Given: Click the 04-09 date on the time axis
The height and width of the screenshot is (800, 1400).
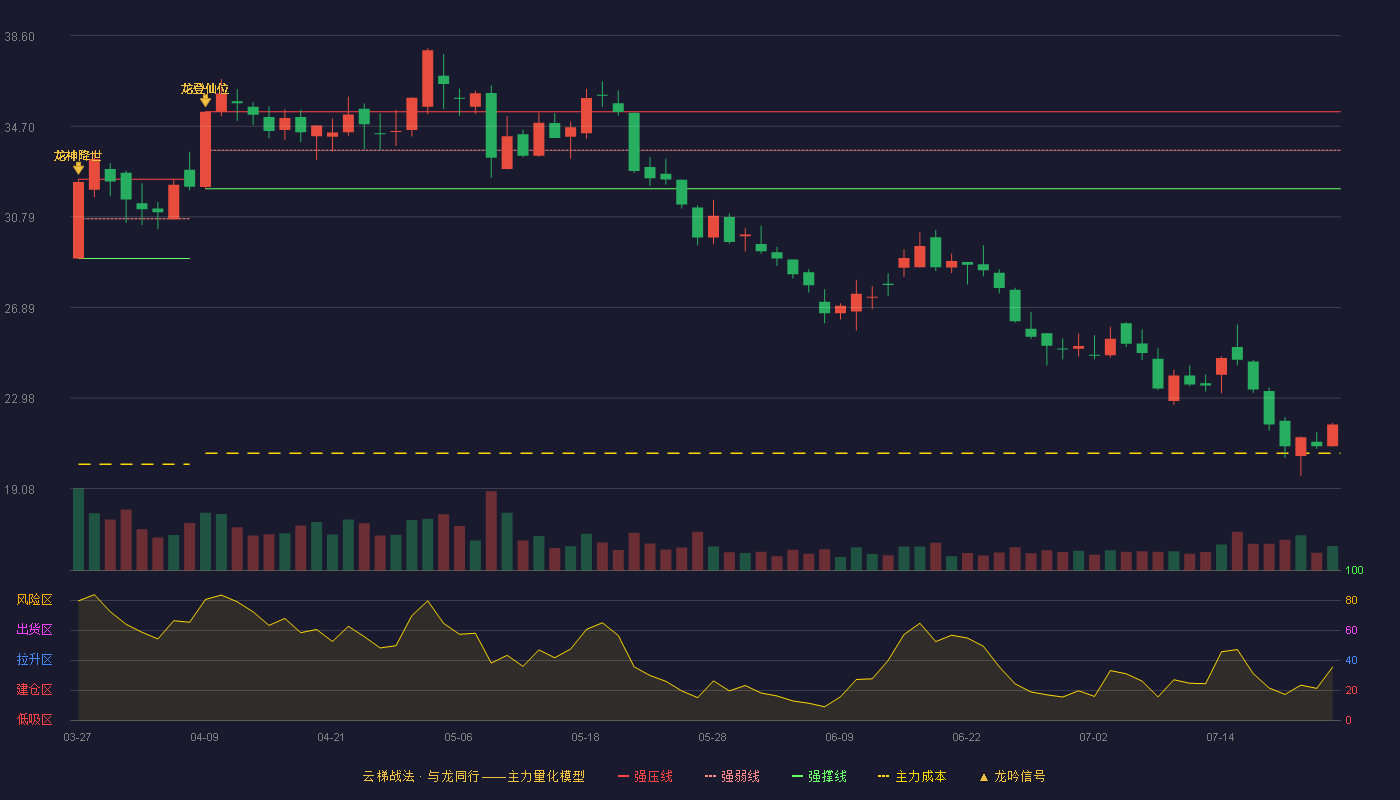Looking at the screenshot, I should point(205,737).
